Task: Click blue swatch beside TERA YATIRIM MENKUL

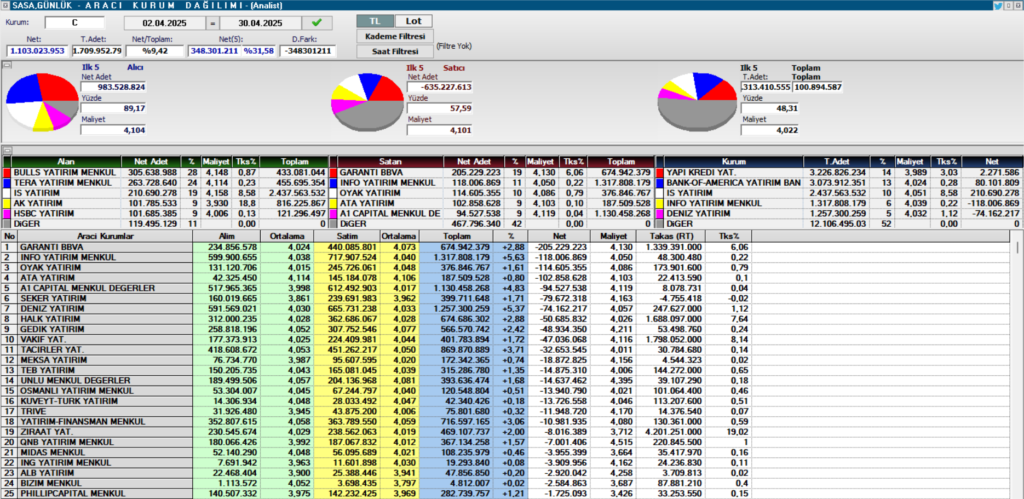Action: [7, 182]
